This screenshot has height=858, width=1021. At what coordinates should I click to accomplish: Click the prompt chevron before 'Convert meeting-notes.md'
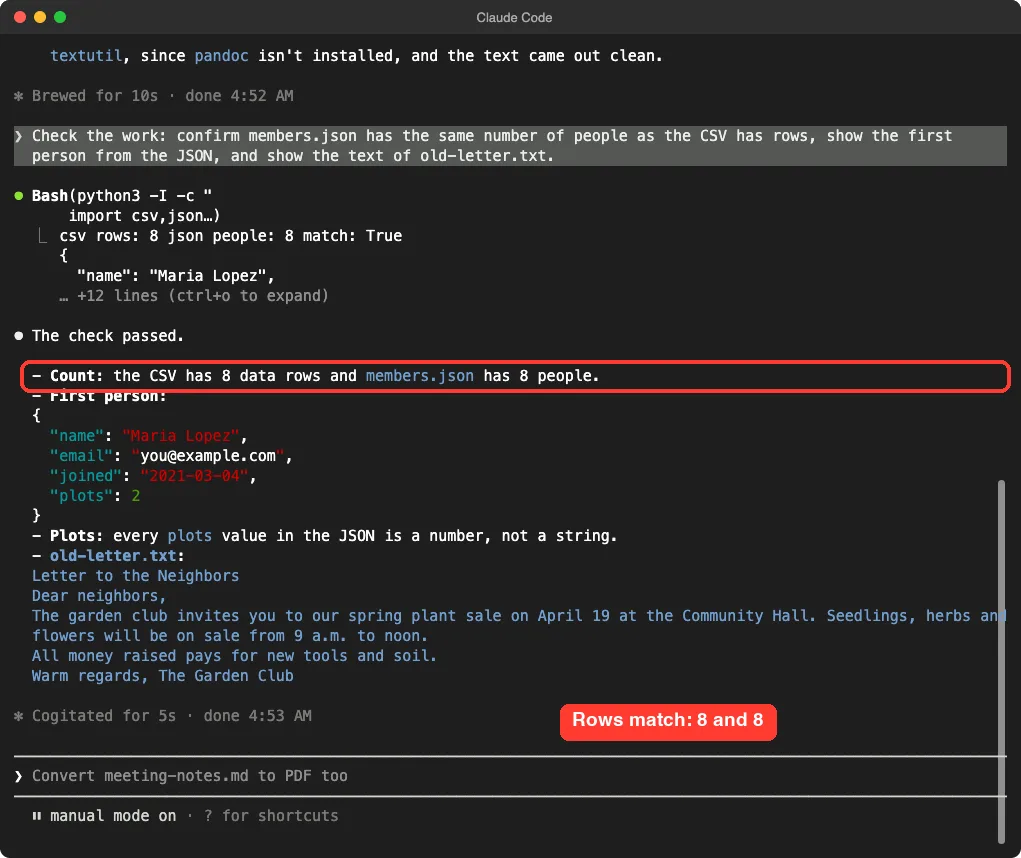pyautogui.click(x=19, y=776)
